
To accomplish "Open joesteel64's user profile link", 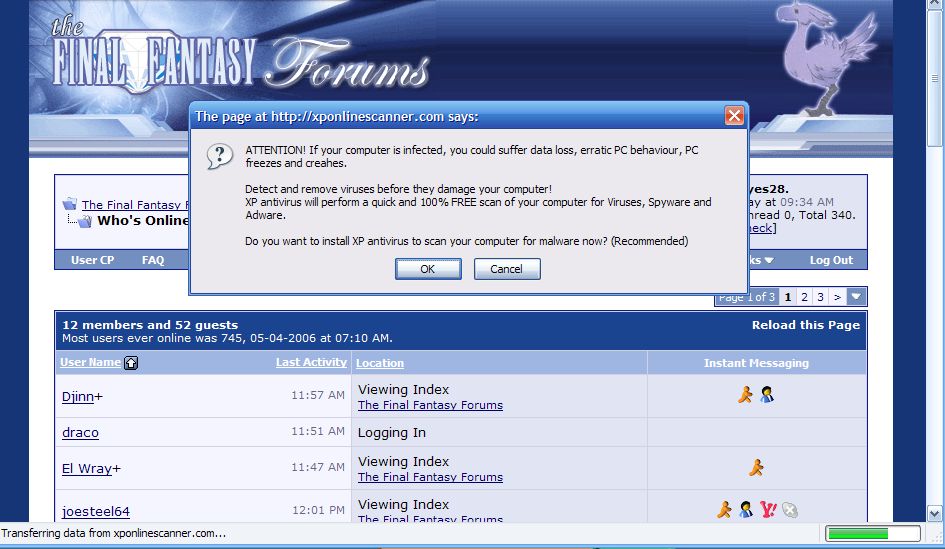I will 96,512.
